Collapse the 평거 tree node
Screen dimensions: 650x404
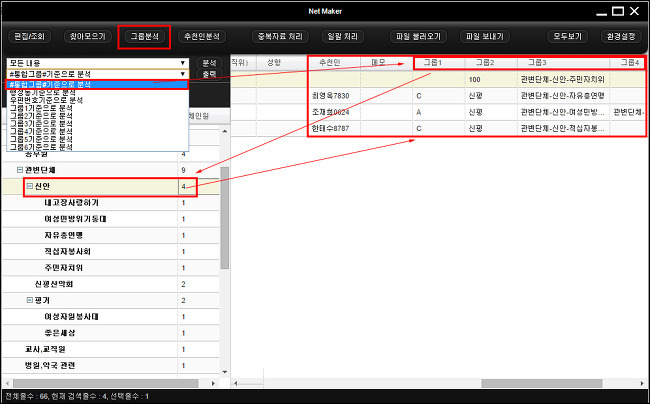pos(29,300)
